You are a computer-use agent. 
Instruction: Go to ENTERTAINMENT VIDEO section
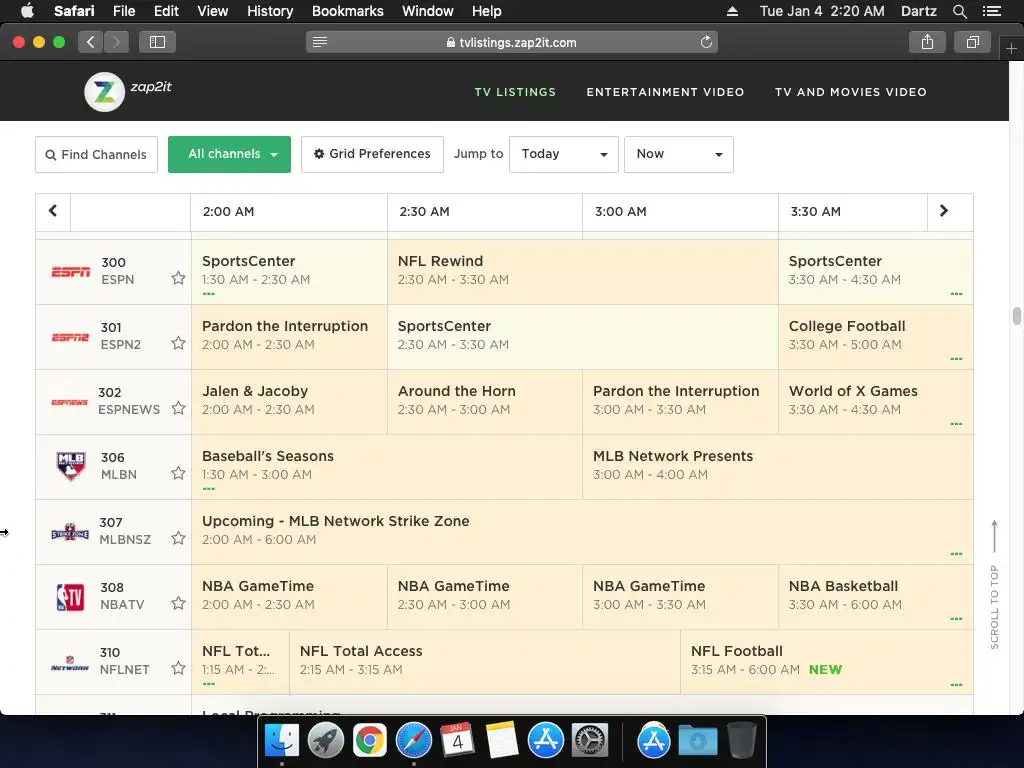[x=665, y=92]
